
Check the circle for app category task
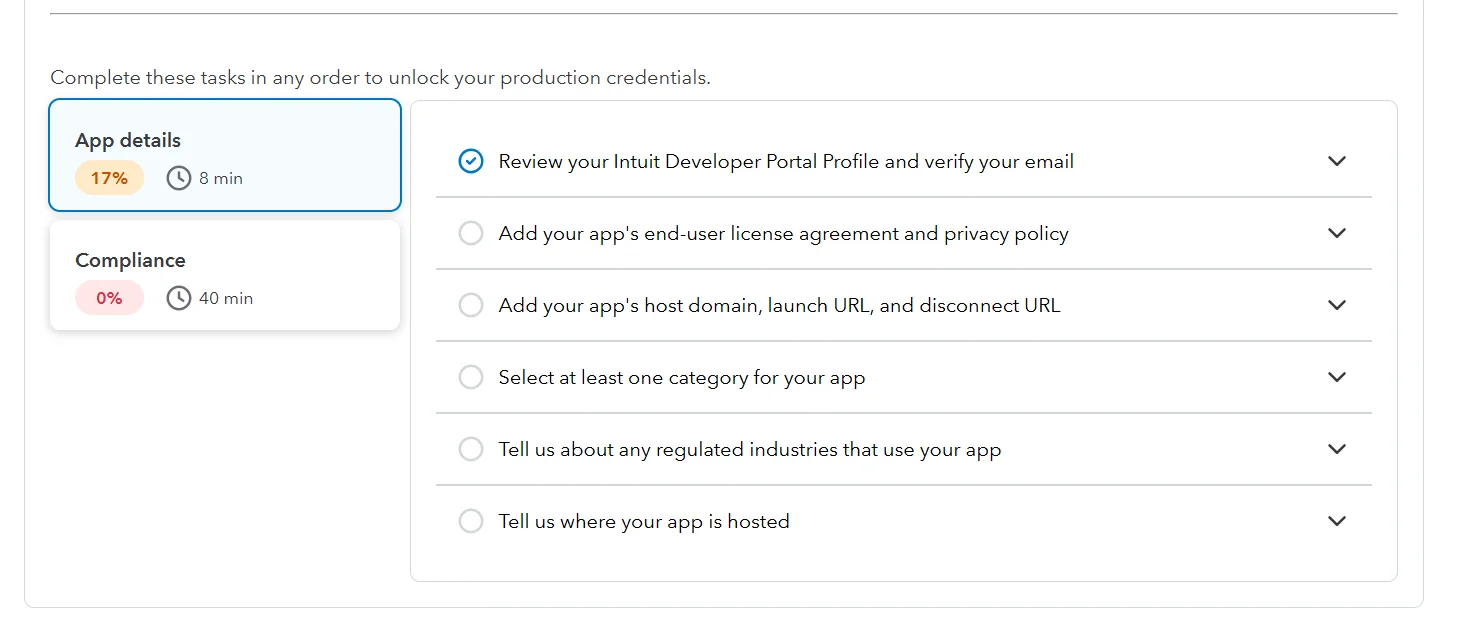(x=471, y=377)
